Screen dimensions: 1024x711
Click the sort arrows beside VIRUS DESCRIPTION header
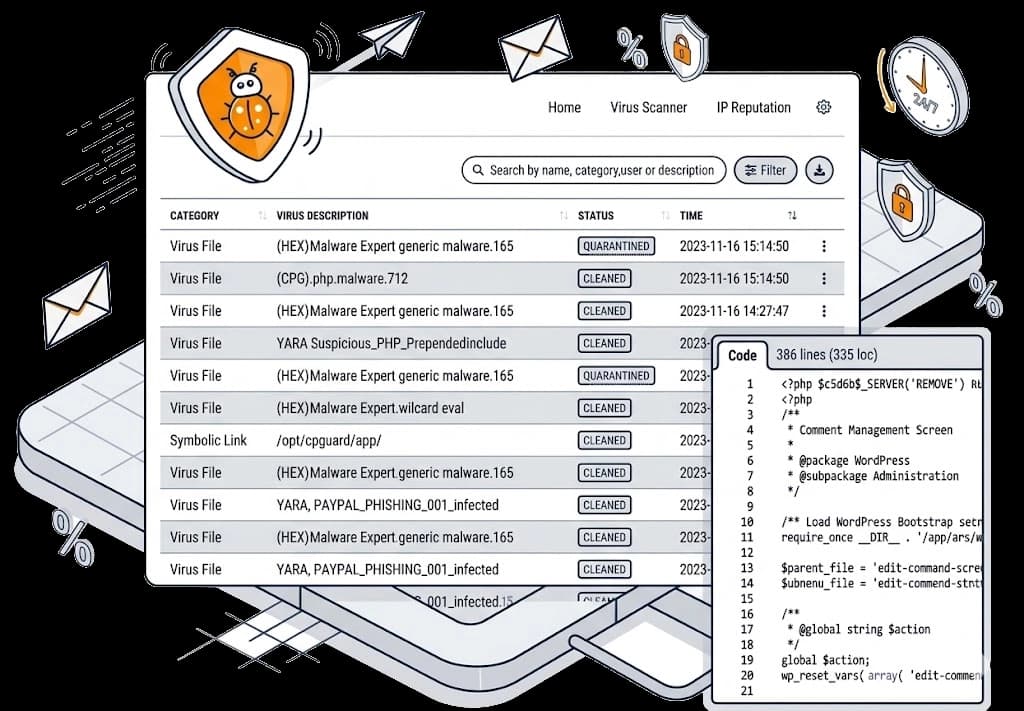(x=564, y=215)
